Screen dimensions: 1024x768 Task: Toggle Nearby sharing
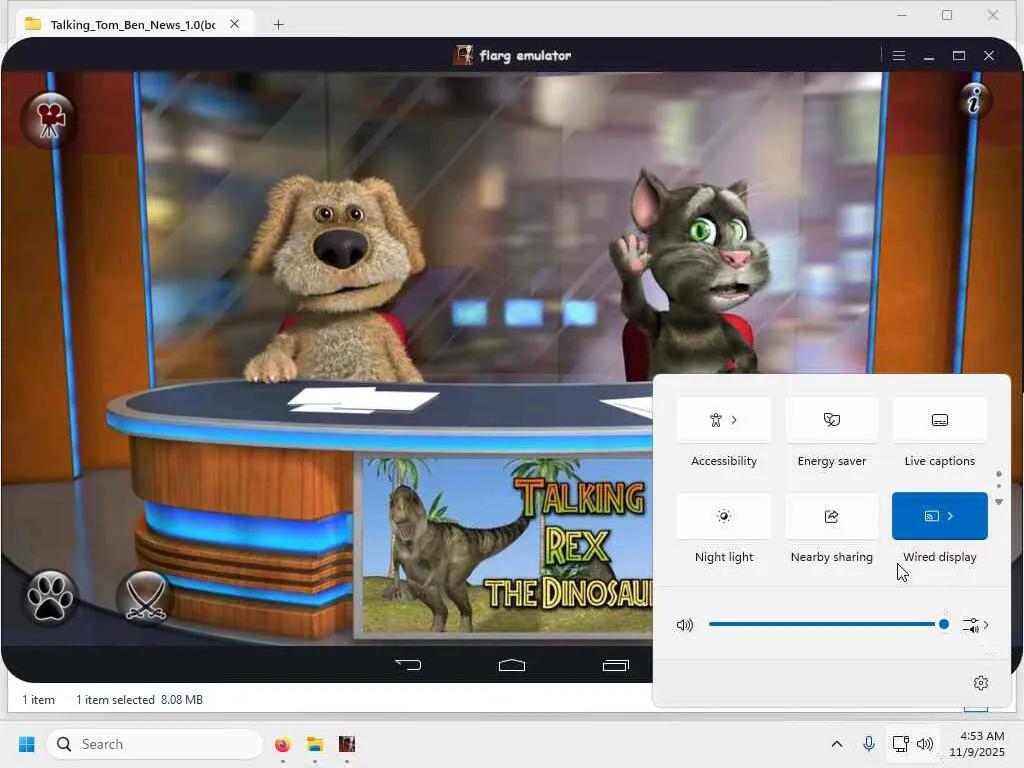831,516
